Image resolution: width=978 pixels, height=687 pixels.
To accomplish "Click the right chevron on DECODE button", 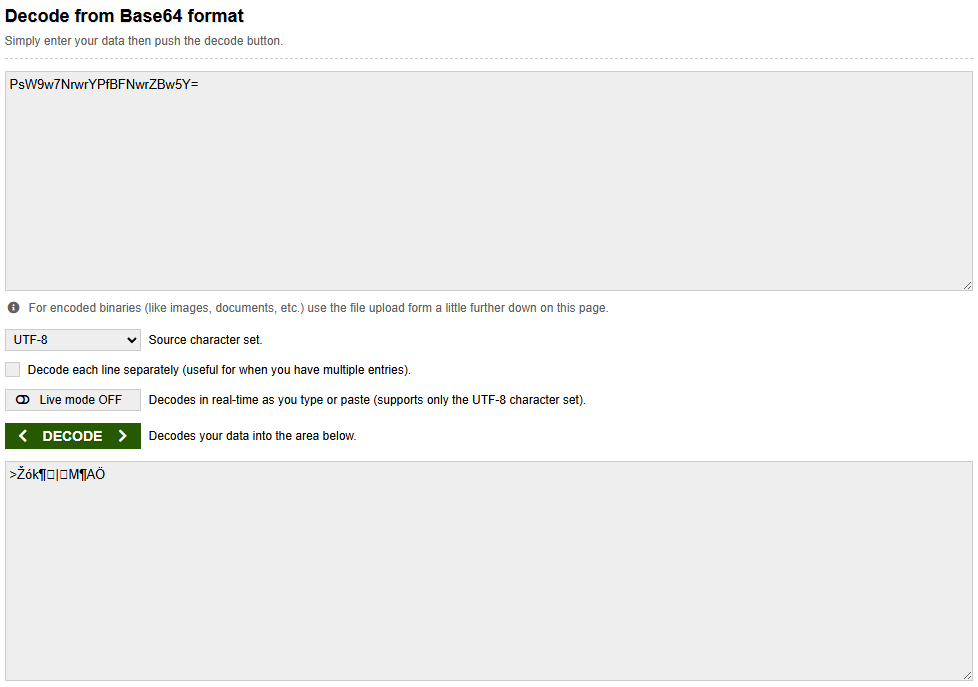I will pos(122,436).
